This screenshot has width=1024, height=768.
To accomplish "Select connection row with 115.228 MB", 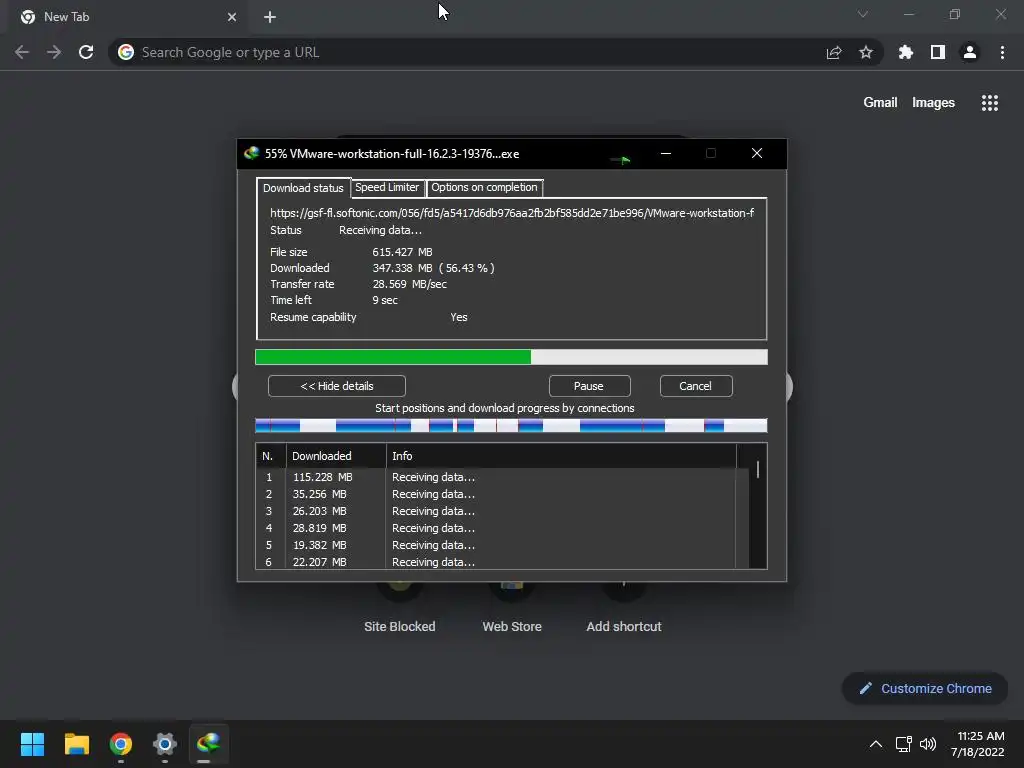I will click(496, 477).
